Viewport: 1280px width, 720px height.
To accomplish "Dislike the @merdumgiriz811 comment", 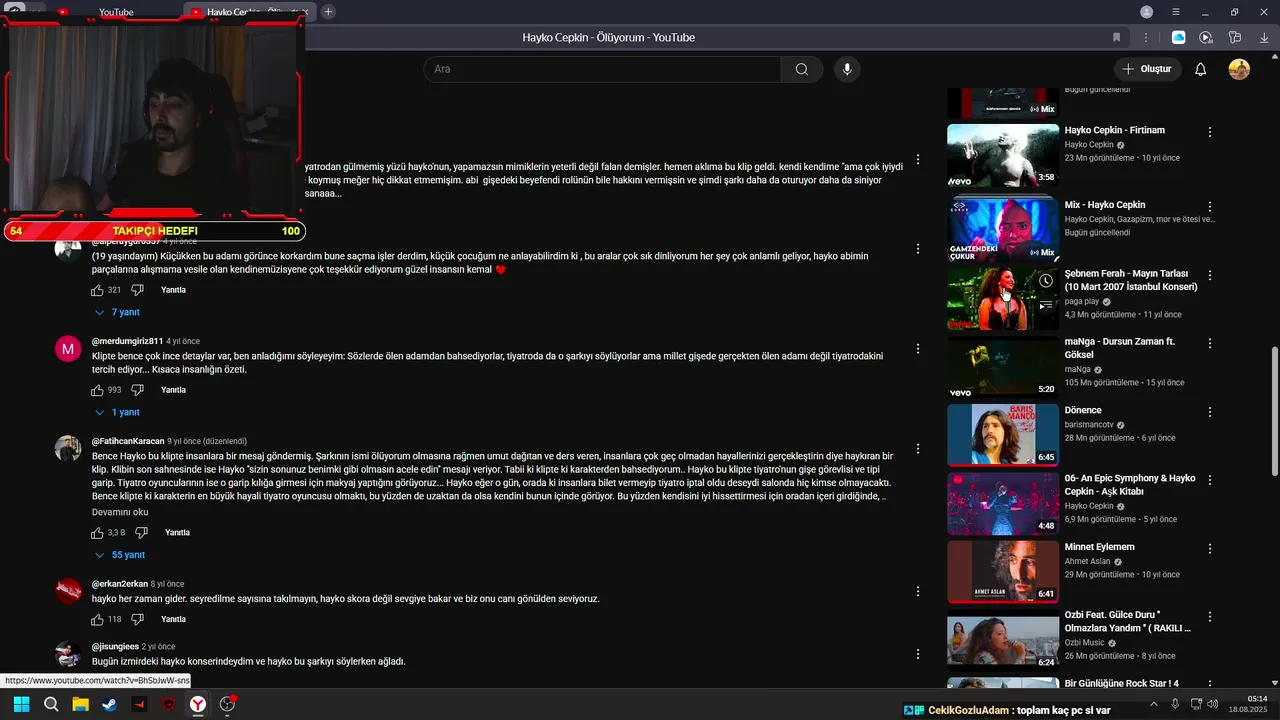I will pyautogui.click(x=137, y=390).
